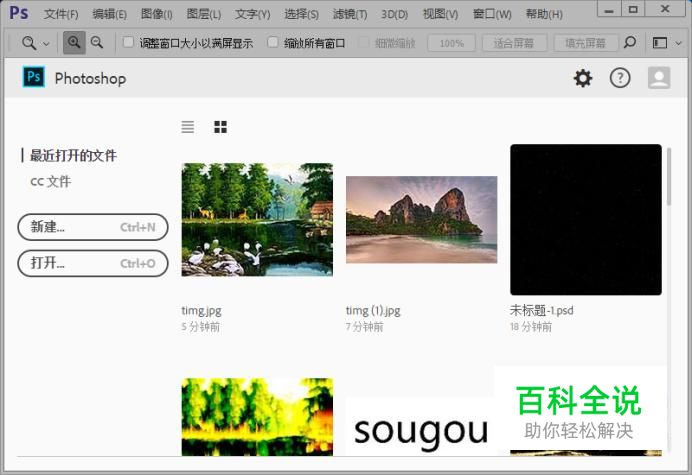Open the help question mark icon

pyautogui.click(x=620, y=78)
